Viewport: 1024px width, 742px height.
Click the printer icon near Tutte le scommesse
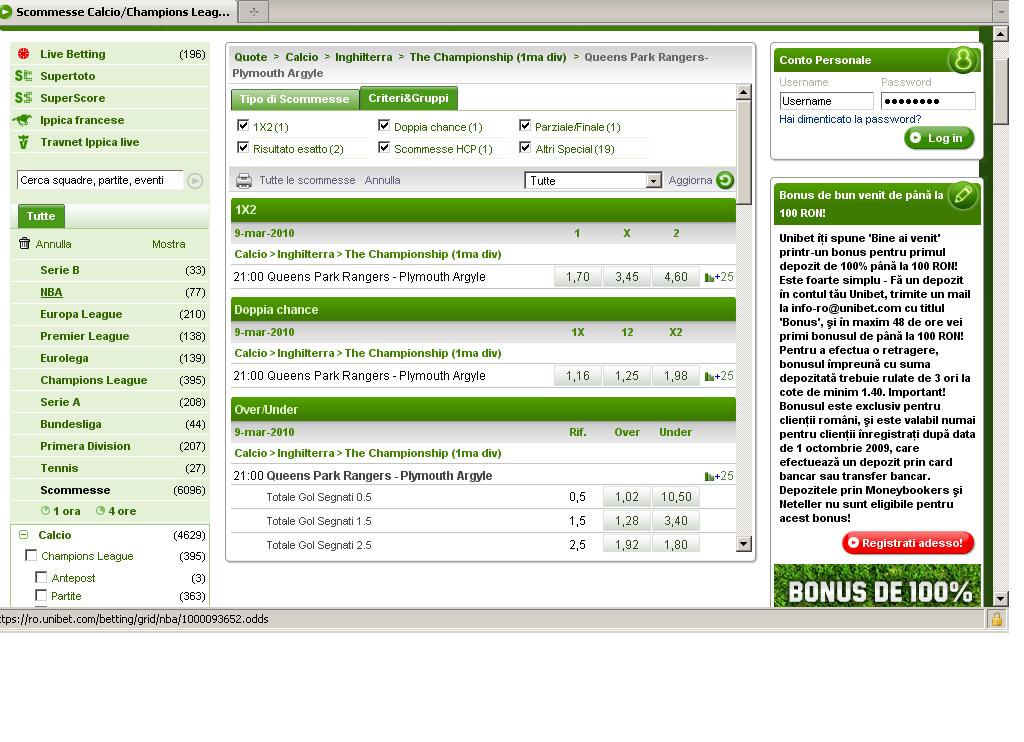pos(244,180)
